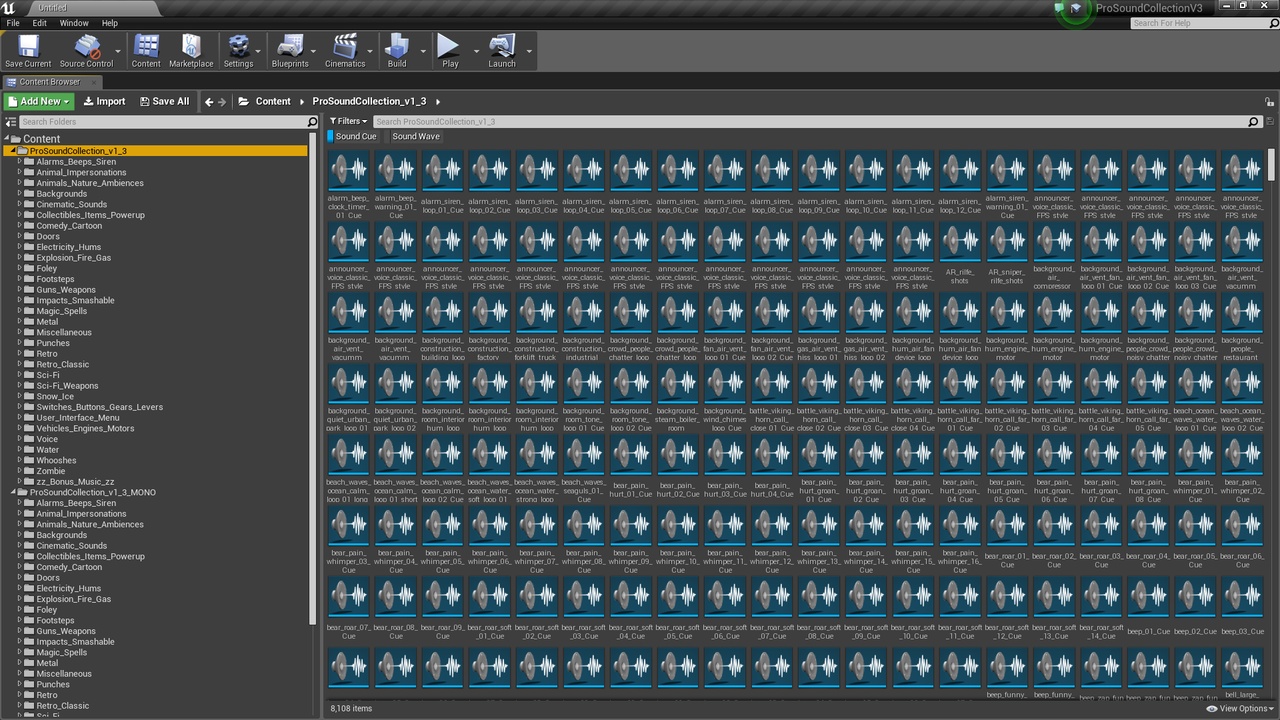The image size is (1280, 720).
Task: Open the Filters dropdown
Action: [x=348, y=121]
